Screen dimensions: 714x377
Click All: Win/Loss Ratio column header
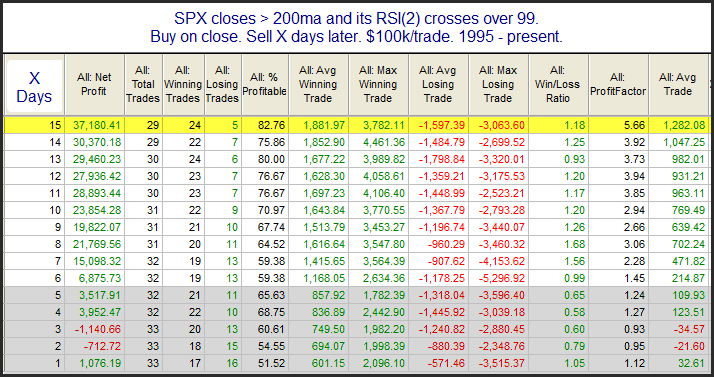(558, 85)
